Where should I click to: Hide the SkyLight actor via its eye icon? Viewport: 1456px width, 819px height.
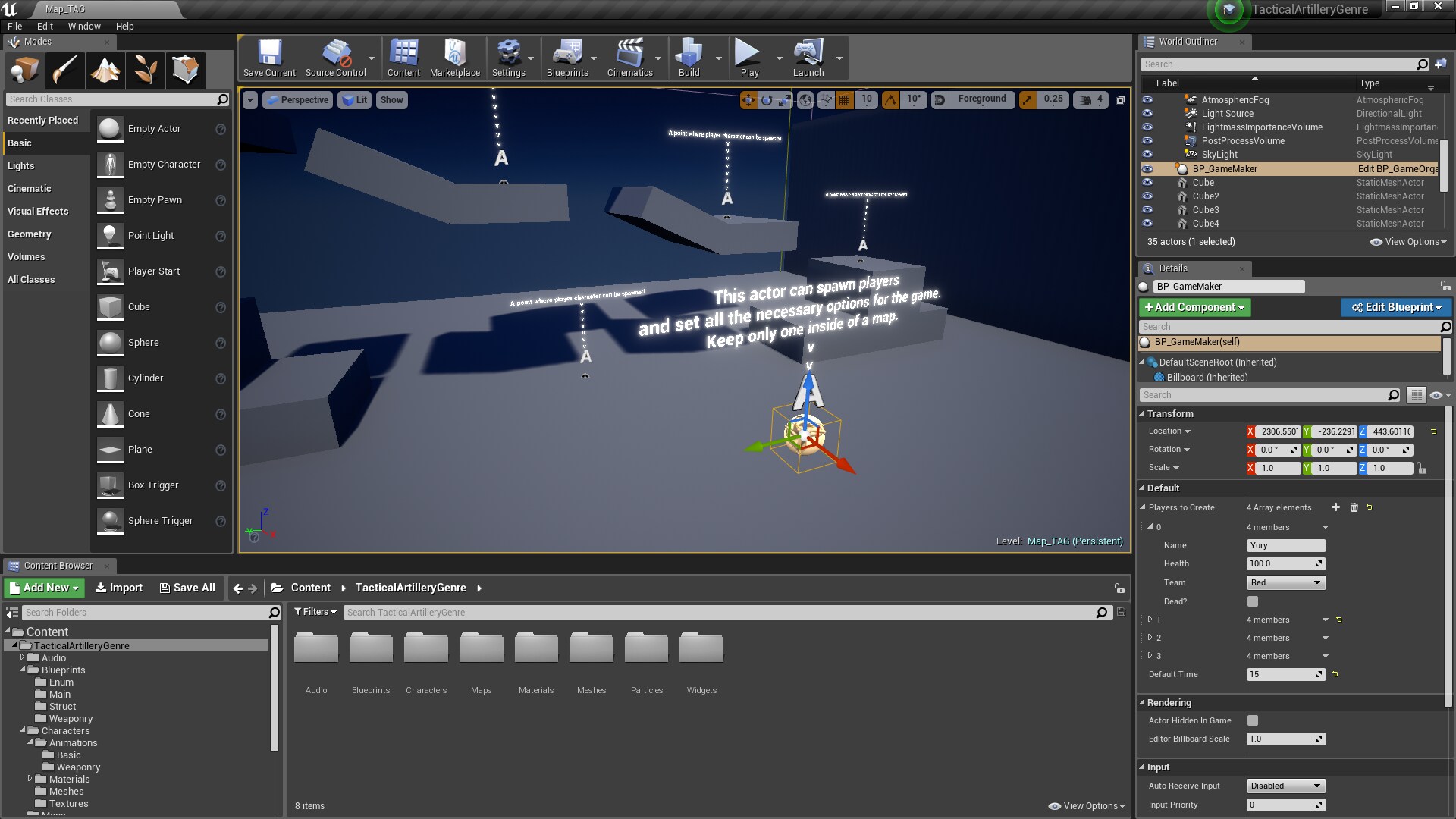1147,155
